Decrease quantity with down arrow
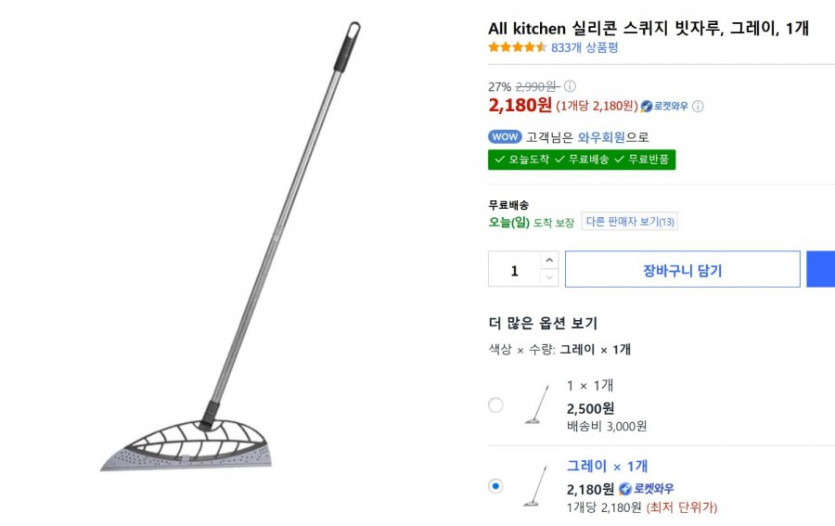 (x=549, y=278)
